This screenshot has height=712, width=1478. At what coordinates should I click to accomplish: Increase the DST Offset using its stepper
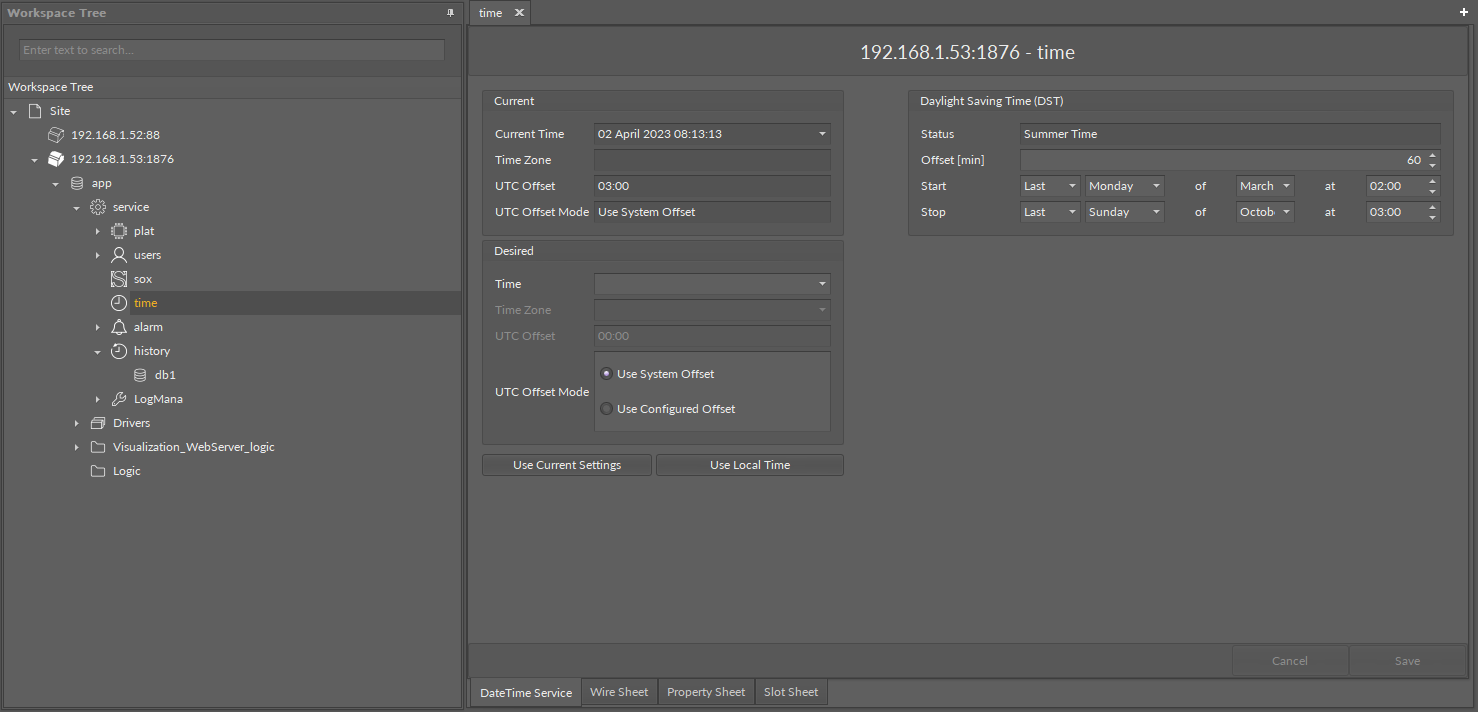[x=1432, y=155]
